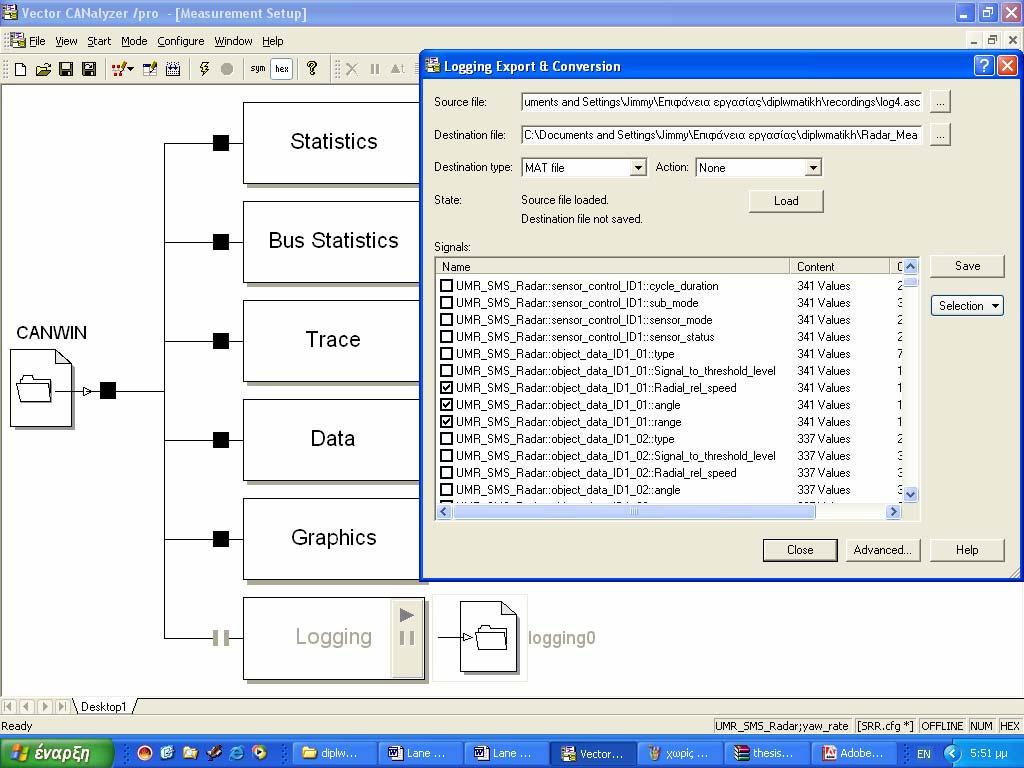Expand the hidden system tray icons
Image resolution: width=1024 pixels, height=768 pixels.
pyautogui.click(x=952, y=754)
